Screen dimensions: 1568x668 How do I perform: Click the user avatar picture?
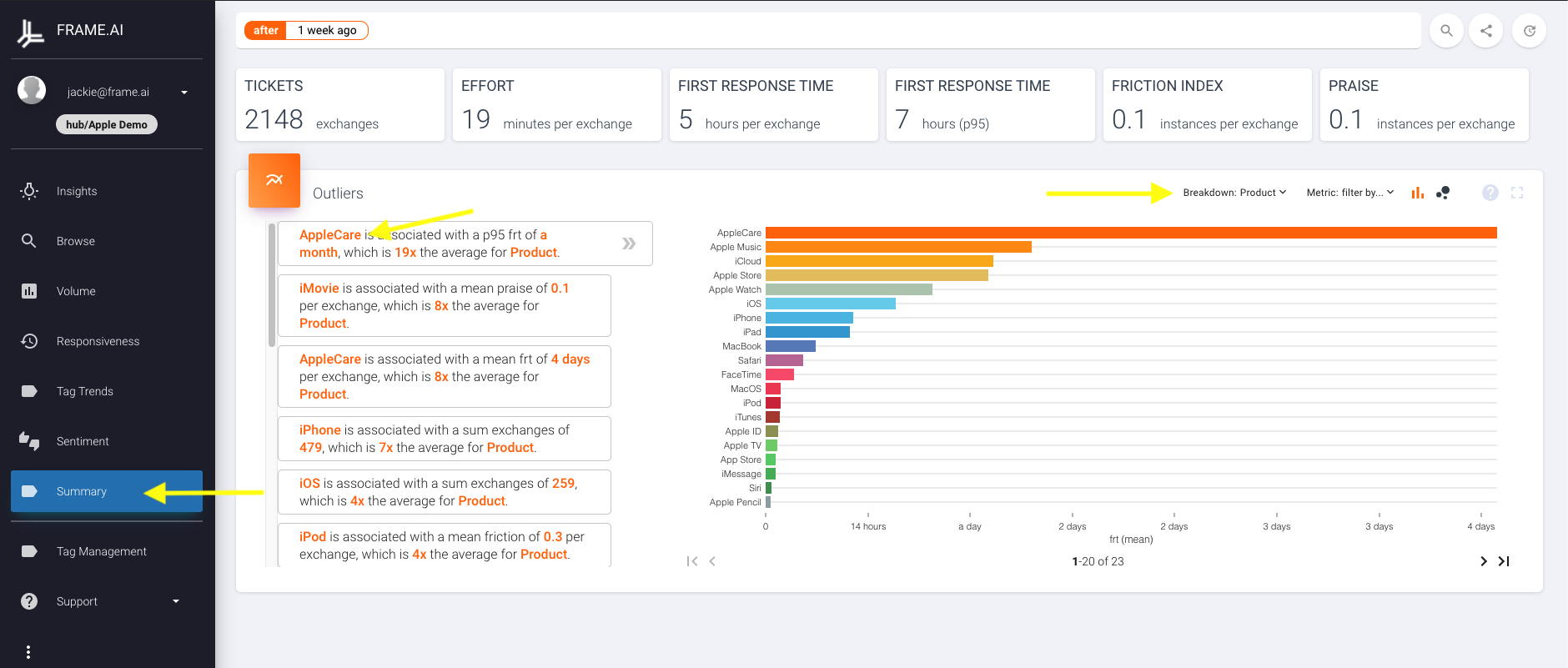[32, 90]
